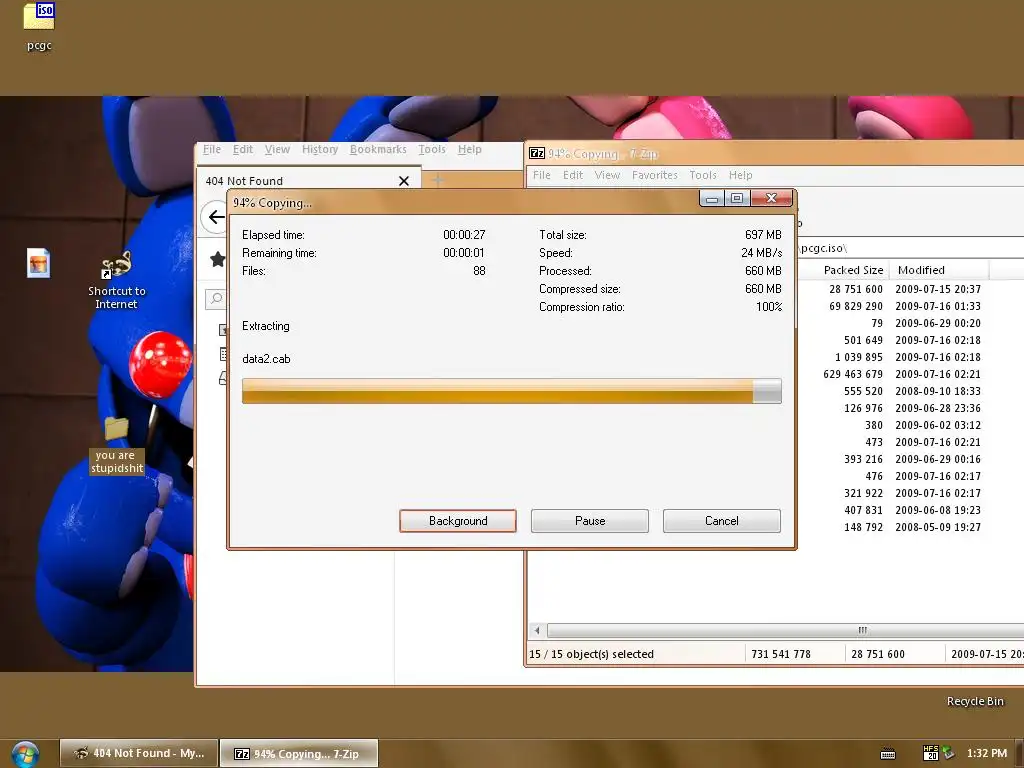
Task: Select row modified 2009-06-08 19:23
Action: click(x=910, y=510)
